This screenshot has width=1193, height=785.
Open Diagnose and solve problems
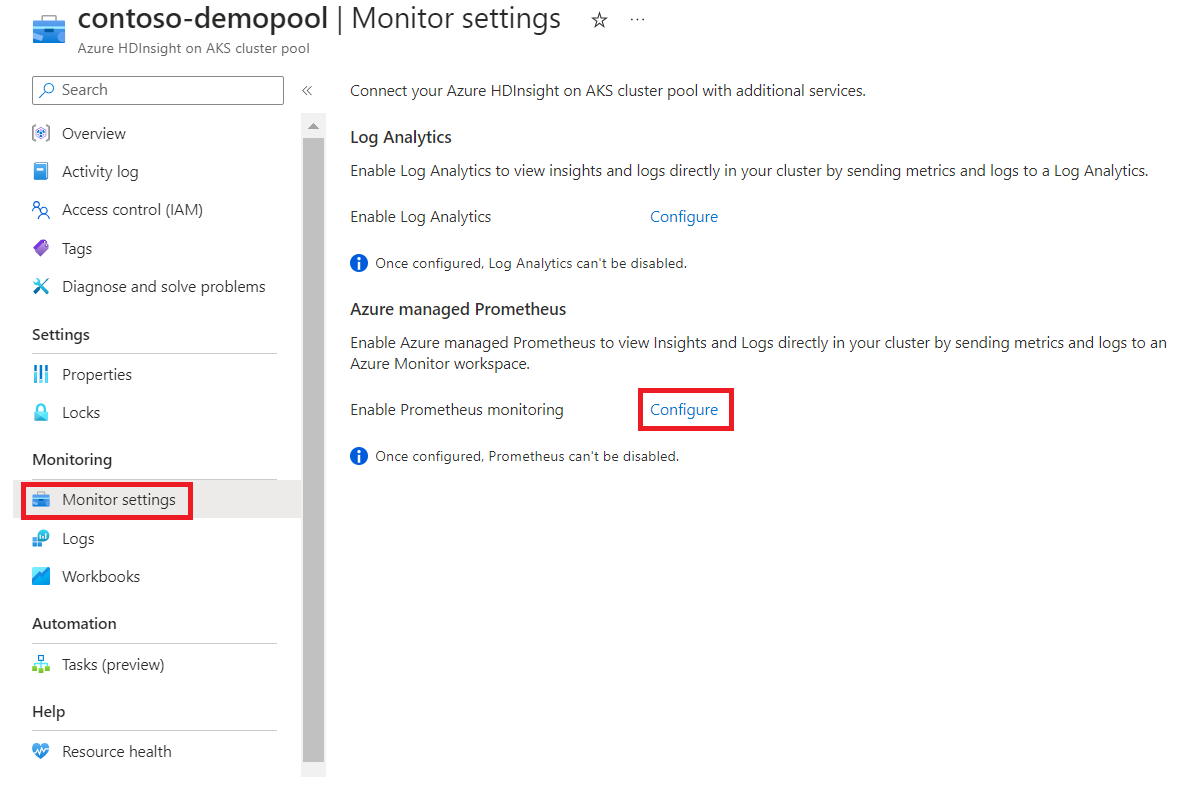[x=149, y=287]
